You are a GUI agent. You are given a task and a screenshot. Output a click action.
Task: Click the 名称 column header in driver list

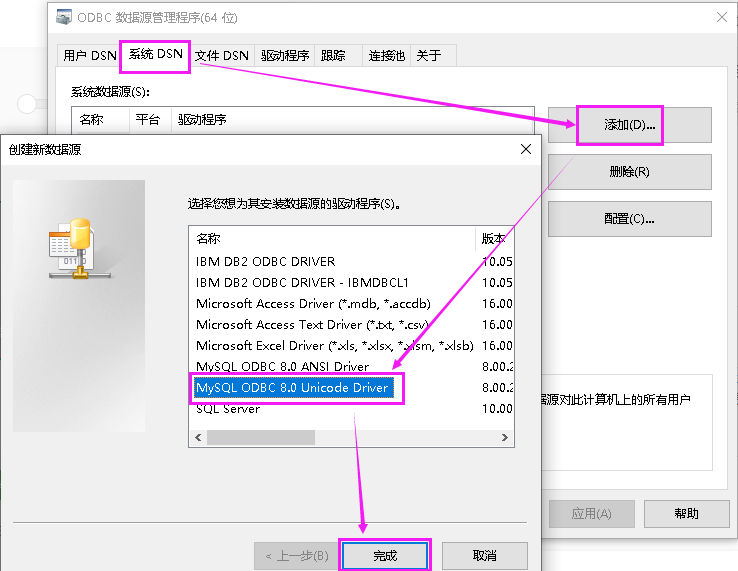(332, 239)
